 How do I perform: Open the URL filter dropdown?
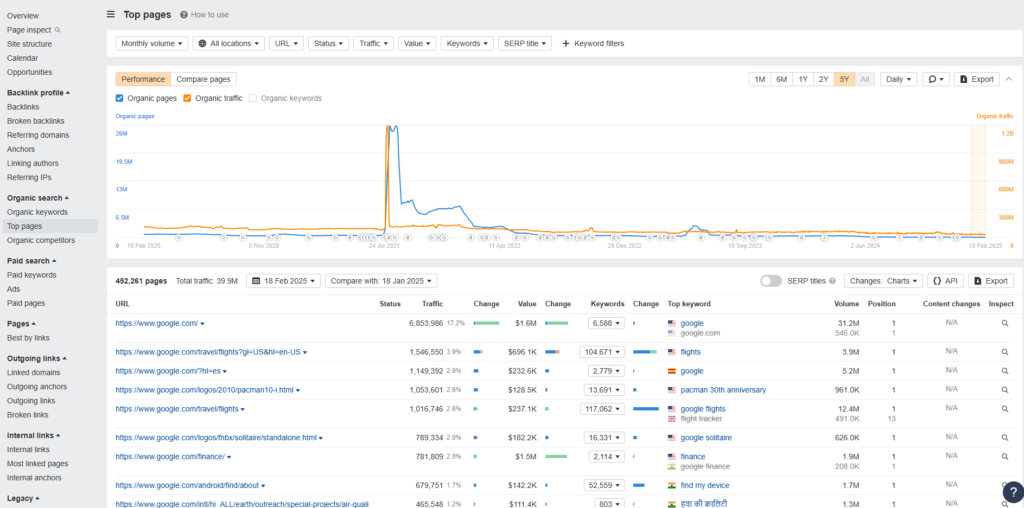(286, 43)
